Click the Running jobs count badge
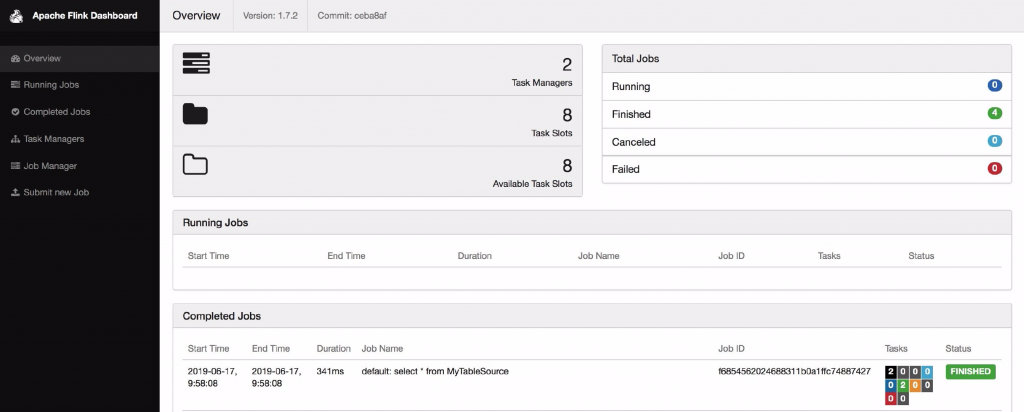The image size is (1024, 412). 995,86
